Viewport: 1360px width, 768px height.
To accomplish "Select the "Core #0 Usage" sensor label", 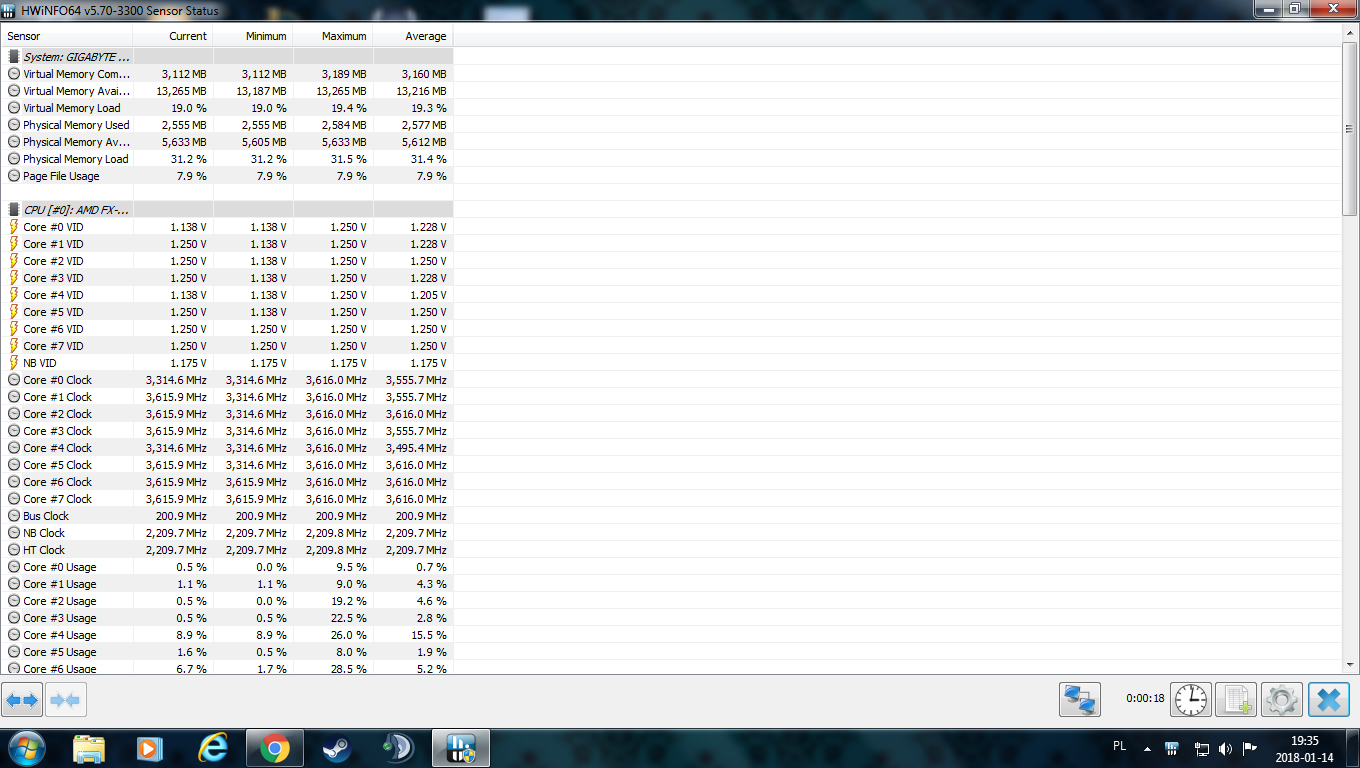I will [x=60, y=567].
